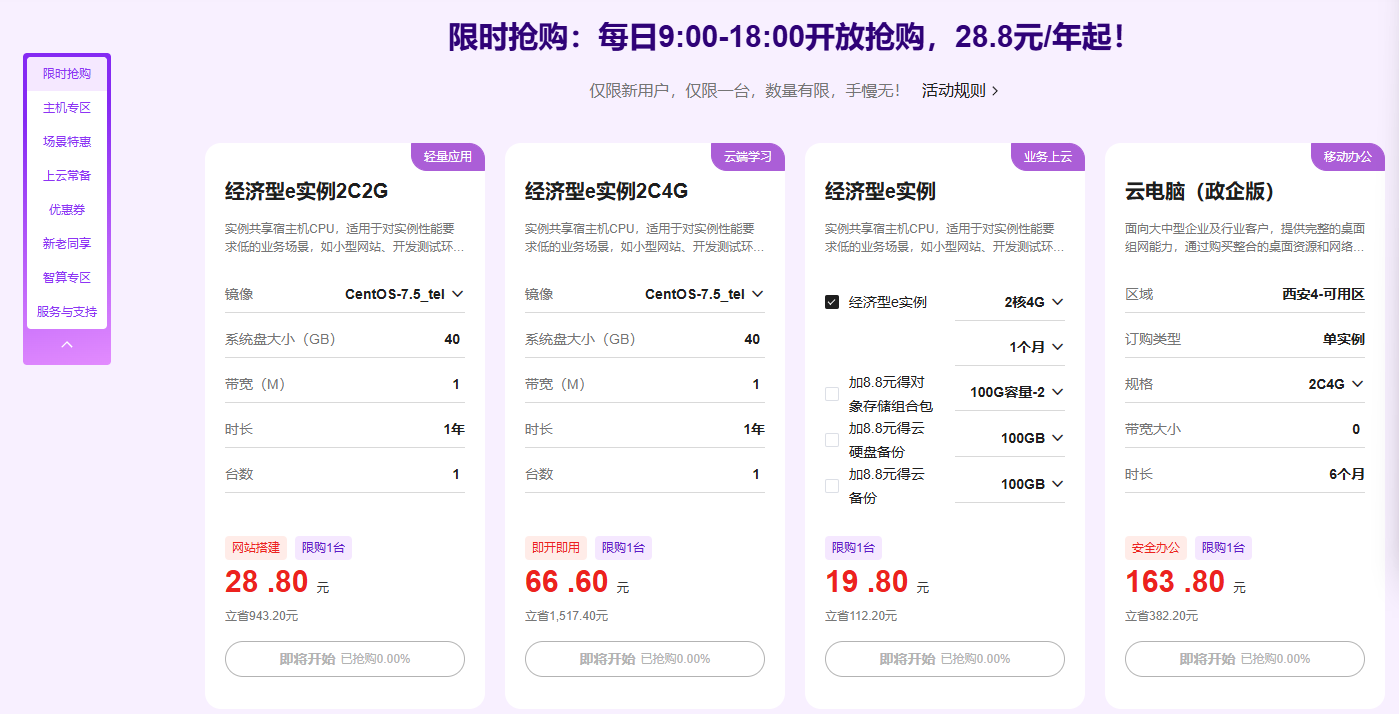Image resolution: width=1399 pixels, height=714 pixels.
Task: Click the 轻量应用 corner badge
Action: (447, 157)
